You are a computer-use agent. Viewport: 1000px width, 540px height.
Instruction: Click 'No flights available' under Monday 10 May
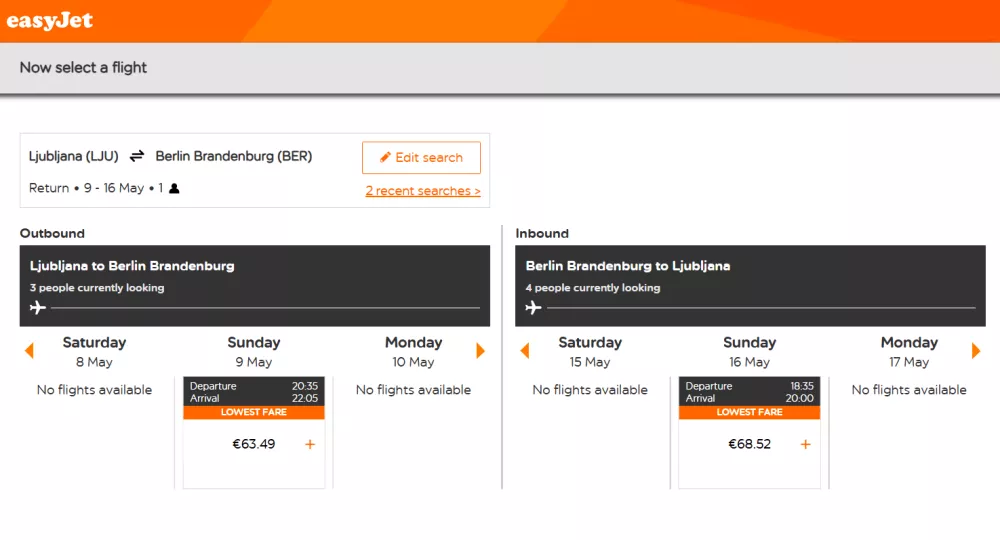click(413, 390)
